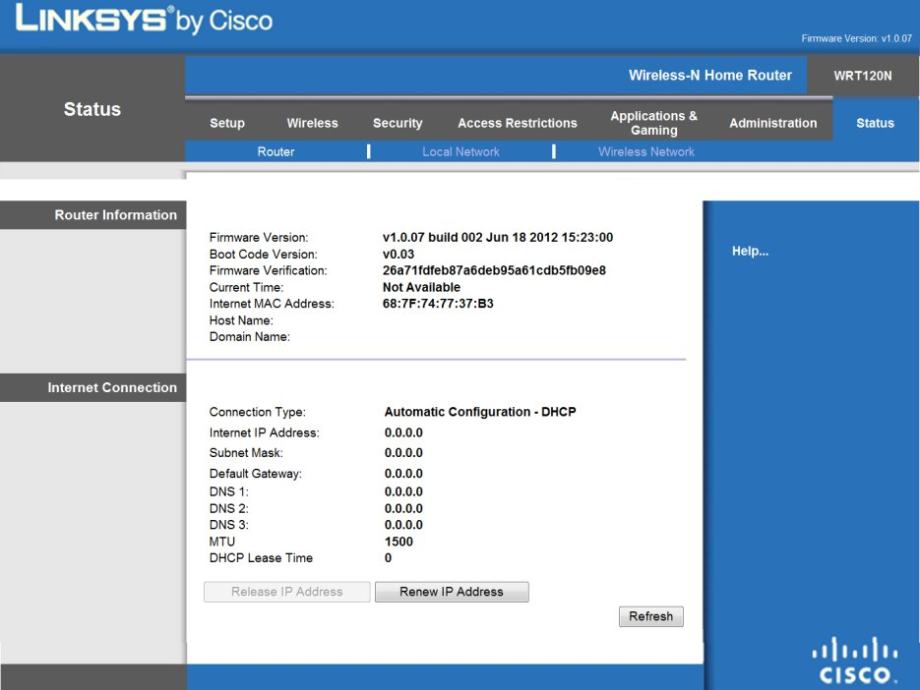Click the Internet MAC Address value
Viewport: 920px width, 690px height.
tap(438, 304)
